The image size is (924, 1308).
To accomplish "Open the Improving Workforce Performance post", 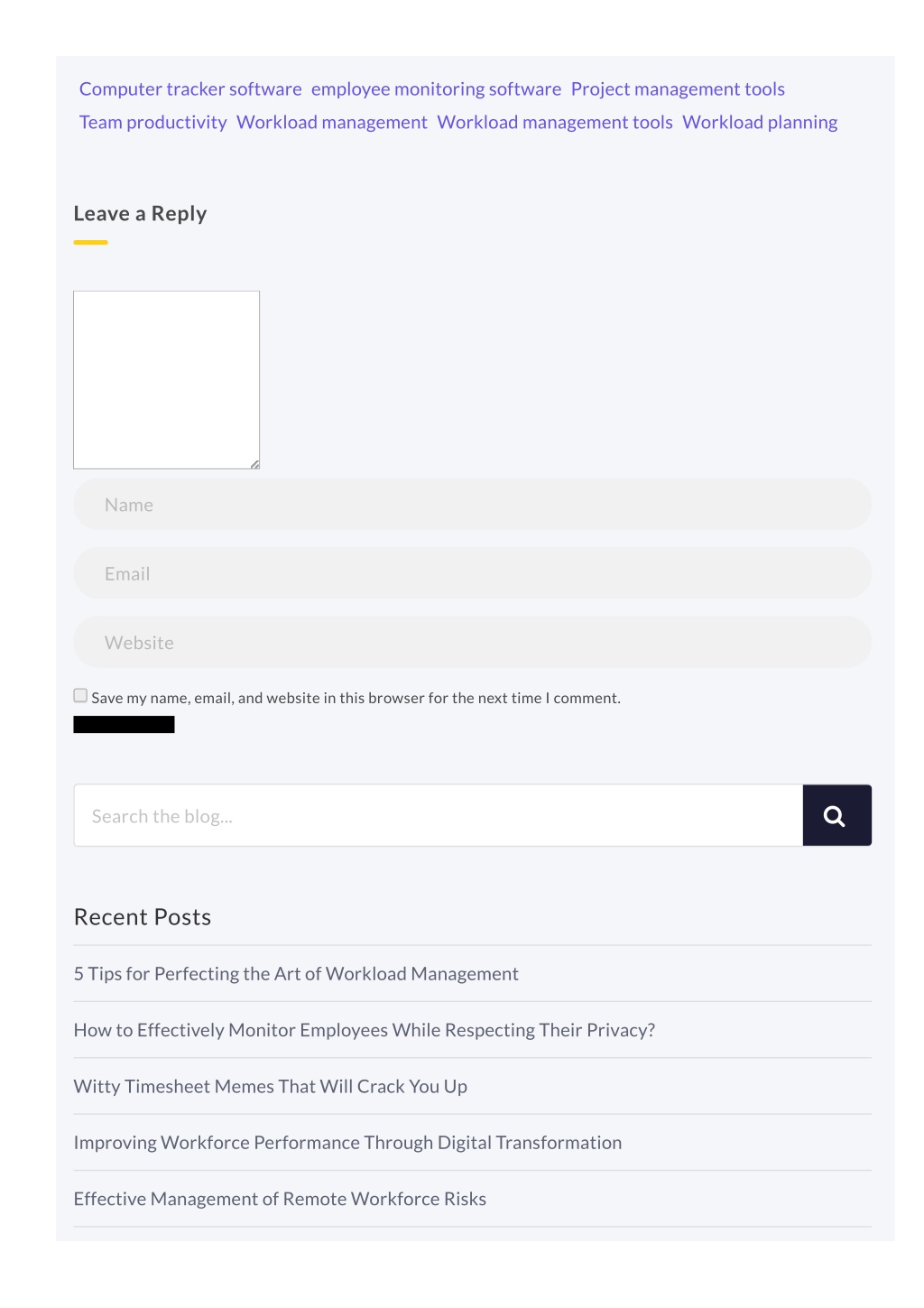I will 347,1143.
